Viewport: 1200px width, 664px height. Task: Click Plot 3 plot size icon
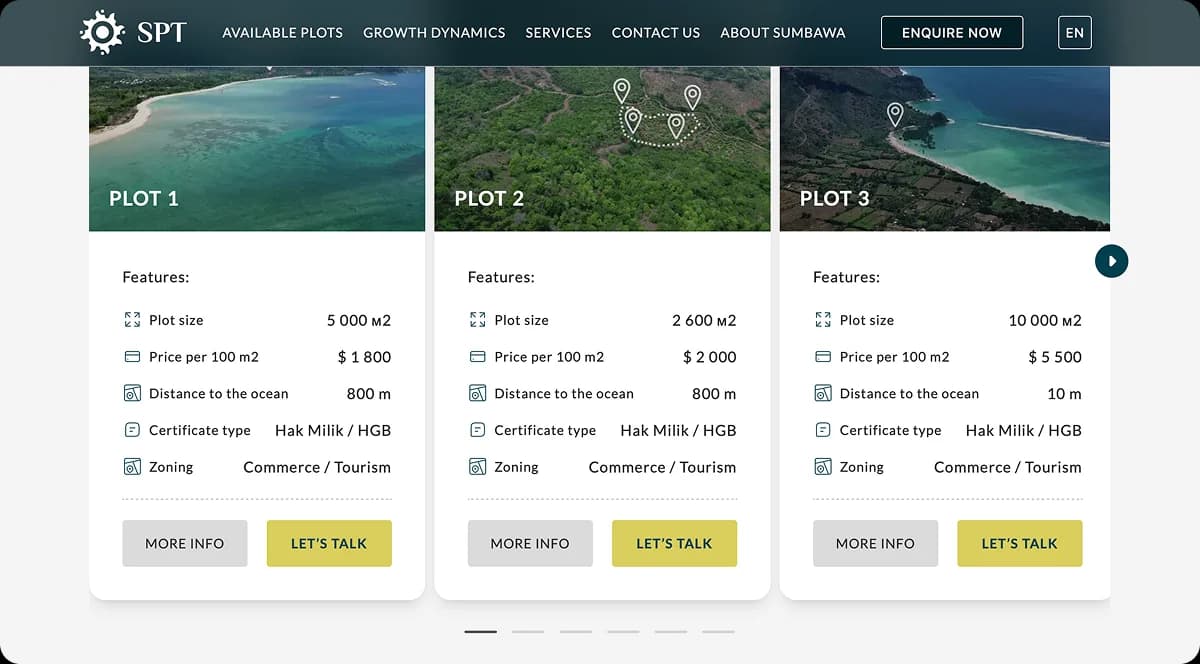coord(822,320)
